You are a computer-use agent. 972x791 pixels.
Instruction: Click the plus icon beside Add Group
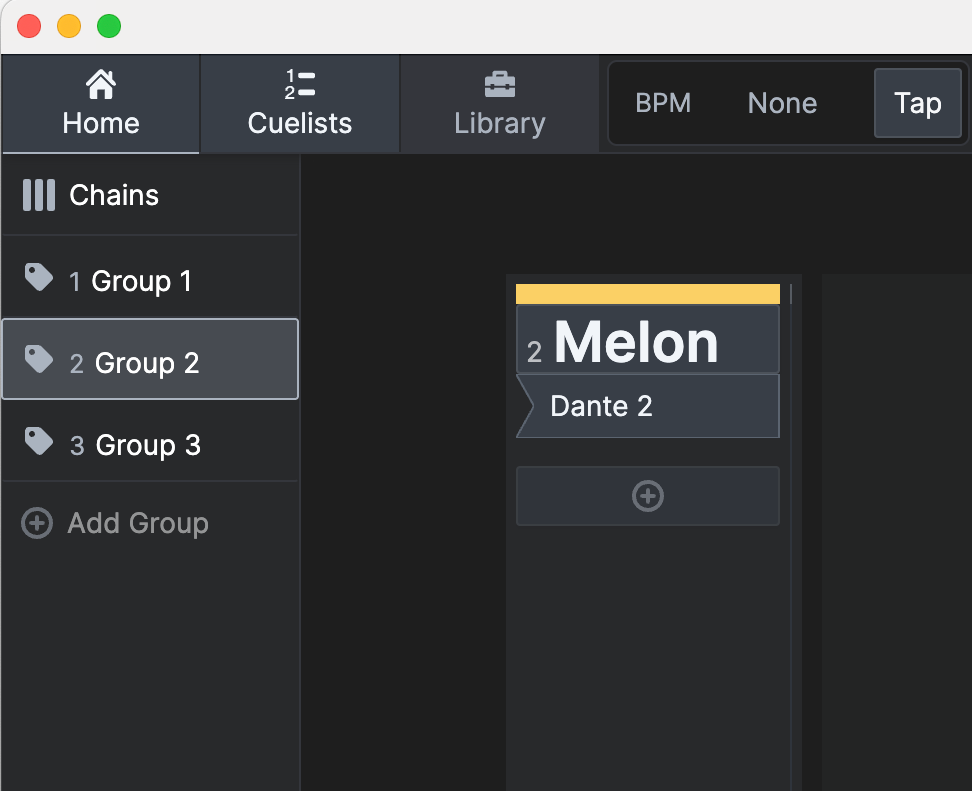point(37,523)
